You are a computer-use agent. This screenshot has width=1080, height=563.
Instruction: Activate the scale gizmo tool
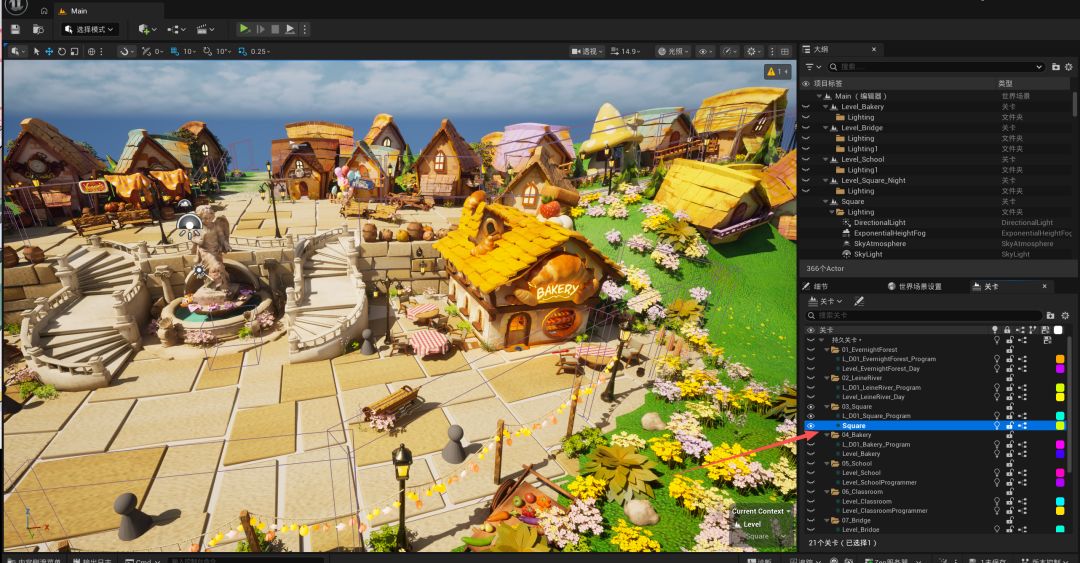[74, 52]
